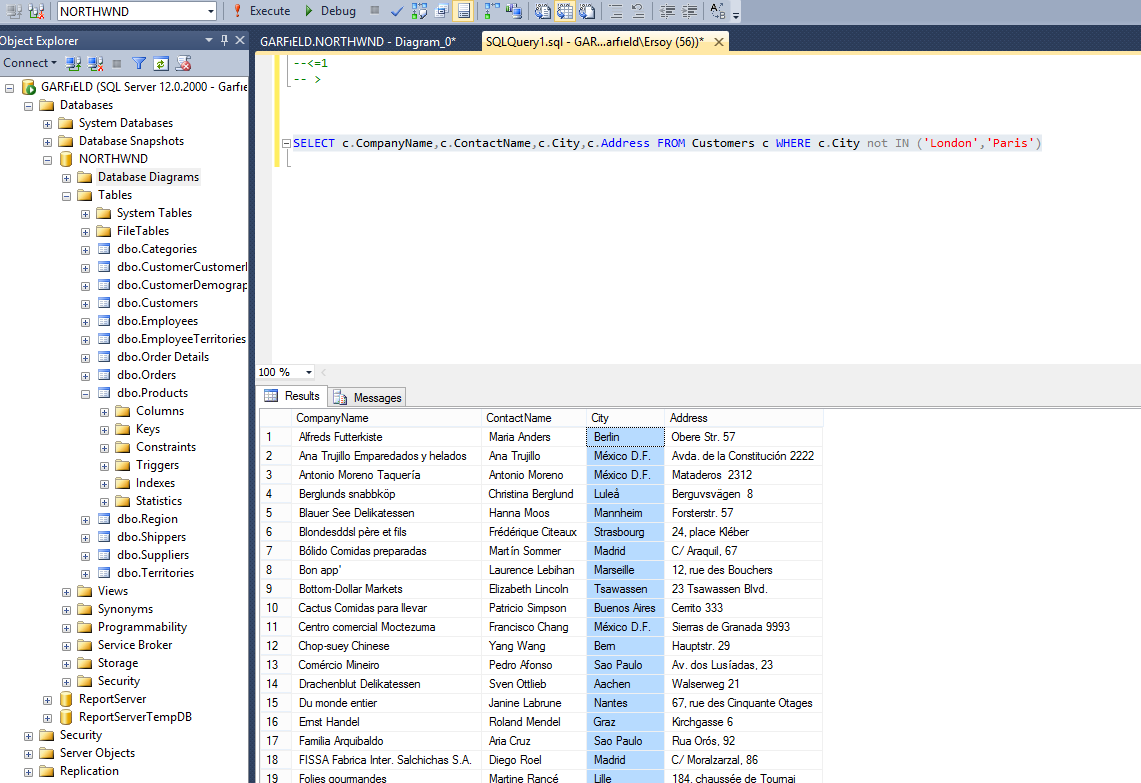Viewport: 1141px width, 783px height.
Task: Click the Object Explorer Stop icon
Action: coord(117,63)
